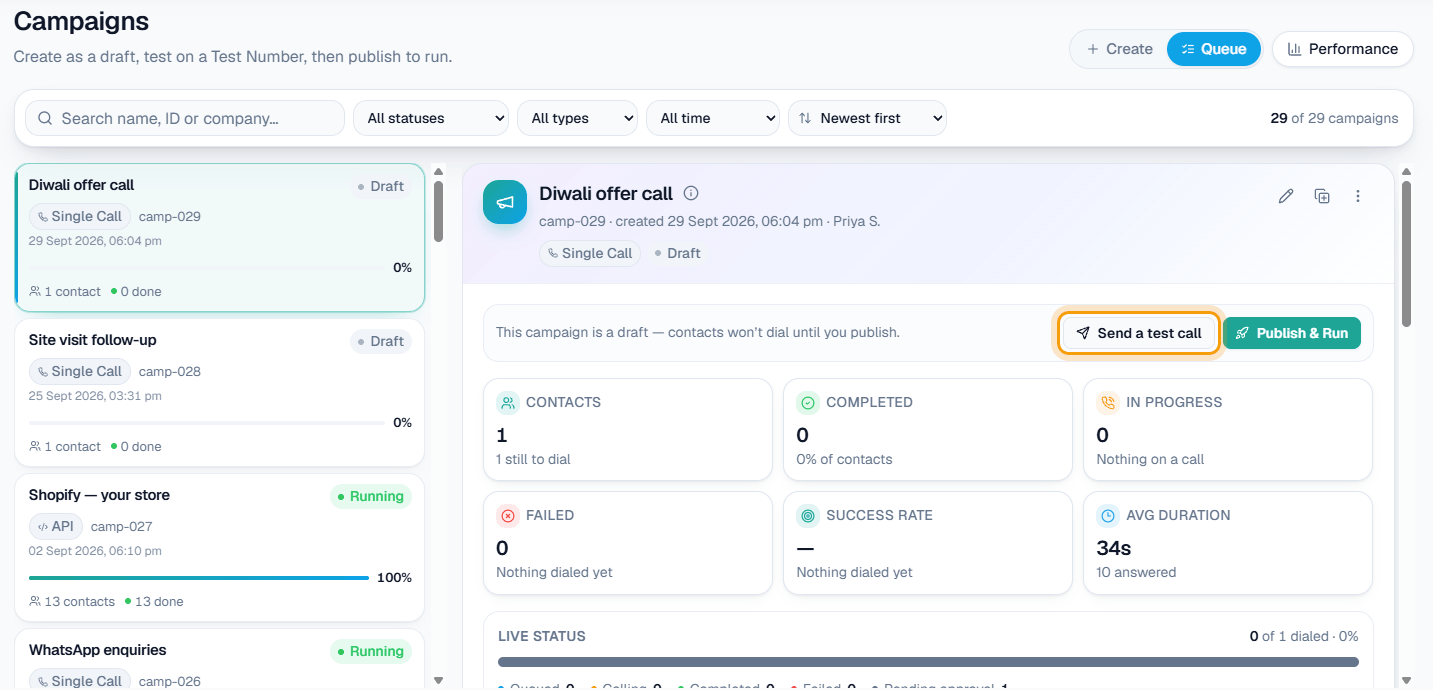Switch to the Queue tab

pyautogui.click(x=1213, y=49)
